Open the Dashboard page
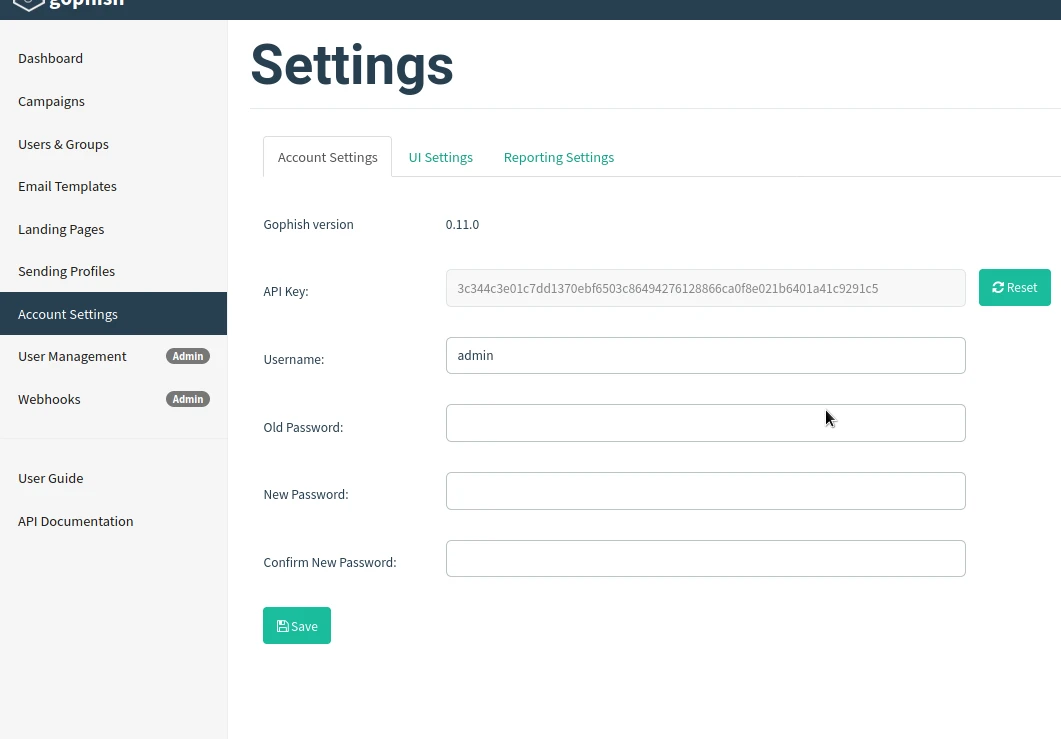The image size is (1061, 739). point(50,58)
